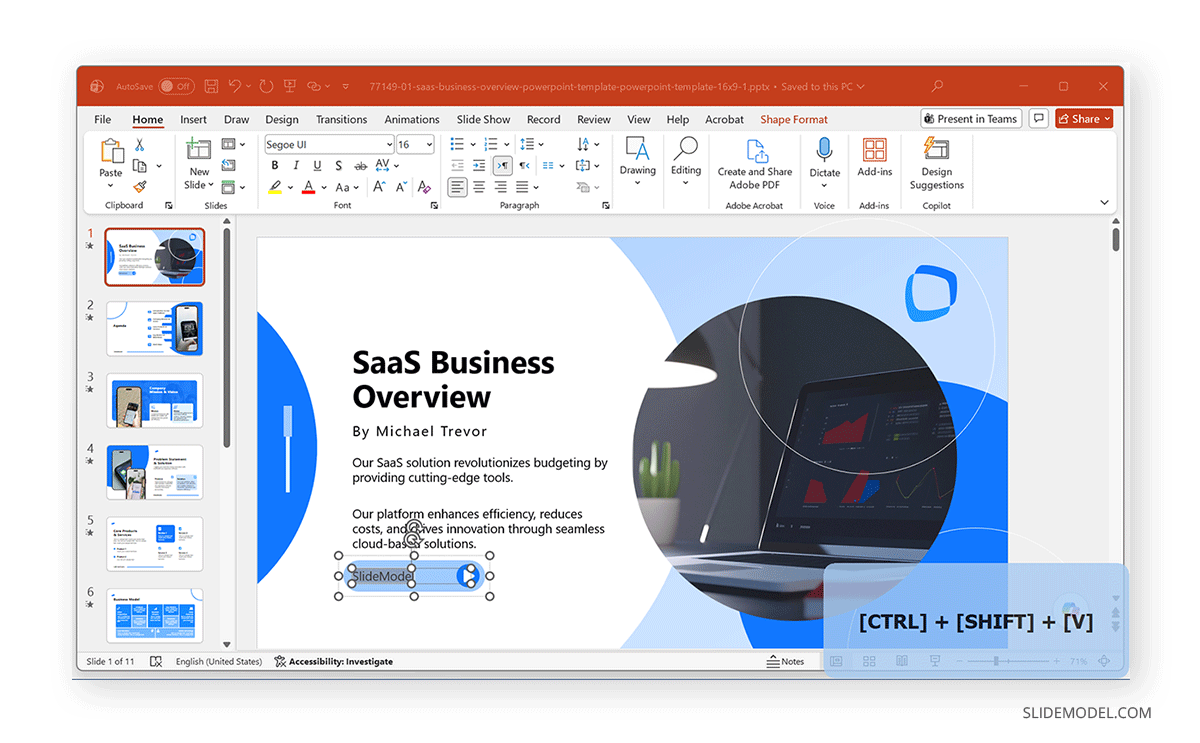The width and height of the screenshot is (1200, 743).
Task: Toggle left text alignment
Action: coord(457,187)
